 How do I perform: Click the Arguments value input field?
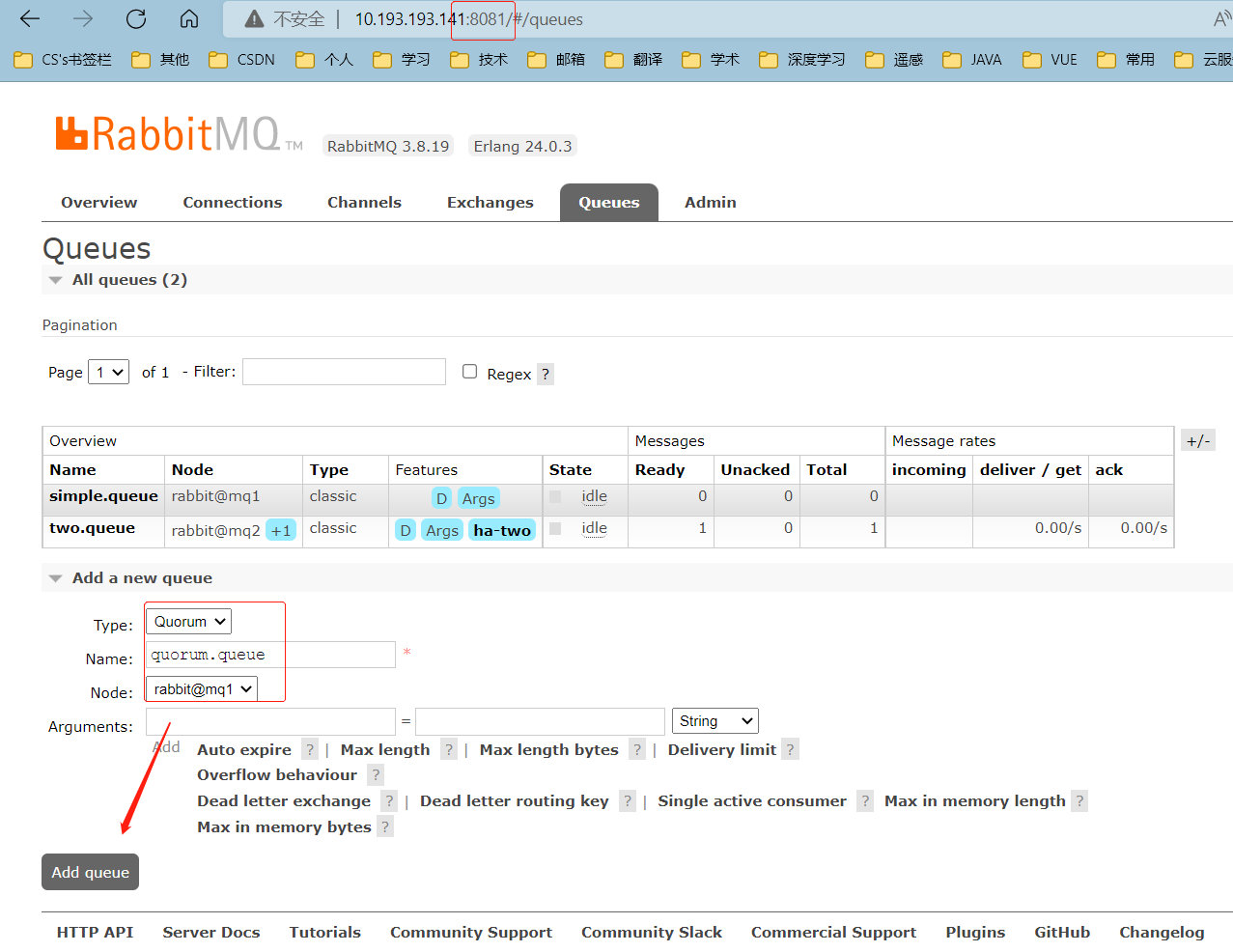point(540,721)
